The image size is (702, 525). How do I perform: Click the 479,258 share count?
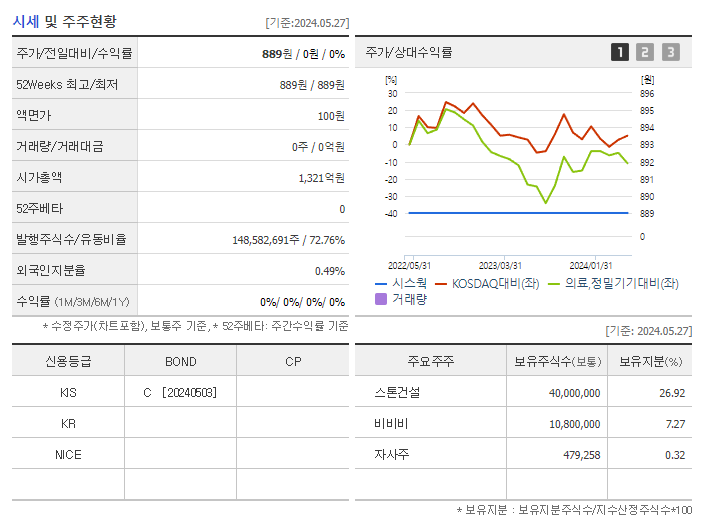coord(582,455)
